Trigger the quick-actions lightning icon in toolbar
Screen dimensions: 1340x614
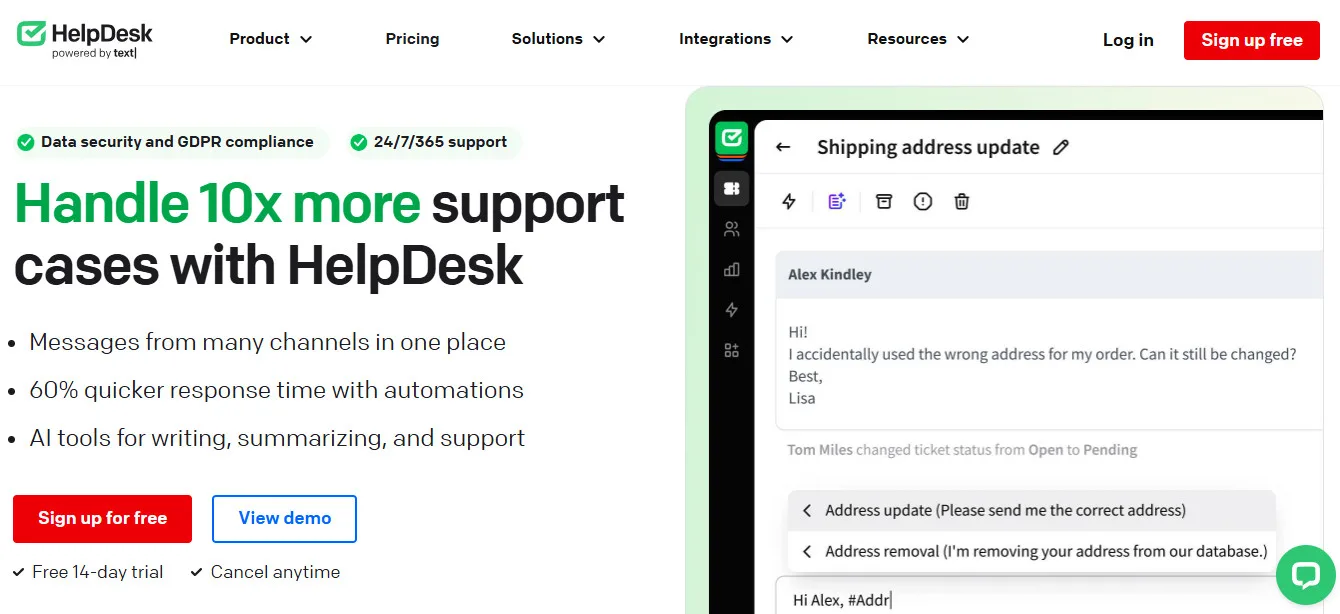pyautogui.click(x=788, y=201)
